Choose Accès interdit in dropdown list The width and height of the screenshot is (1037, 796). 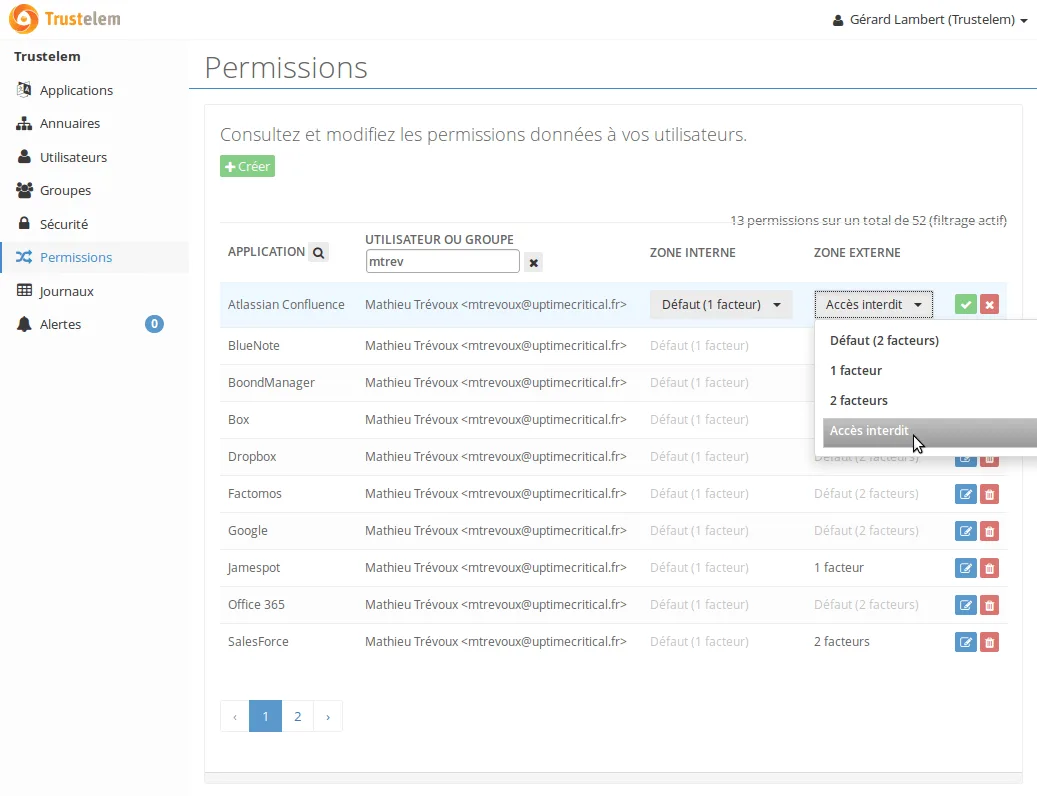[x=929, y=431]
